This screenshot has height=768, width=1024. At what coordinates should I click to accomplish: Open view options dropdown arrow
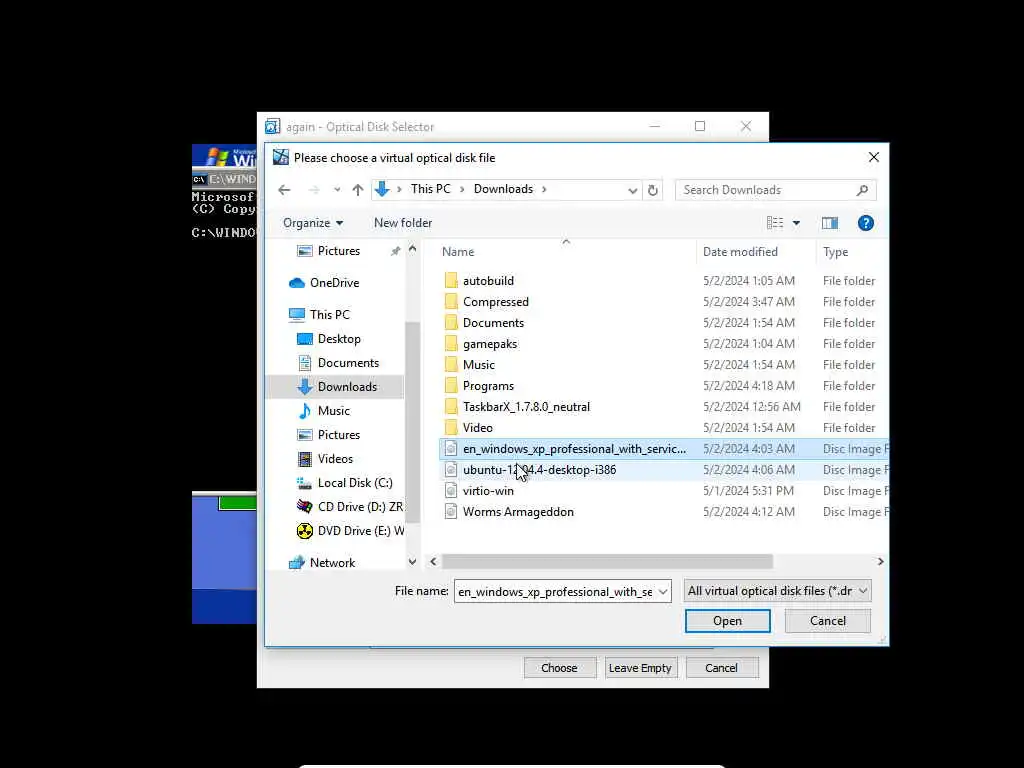pos(796,223)
